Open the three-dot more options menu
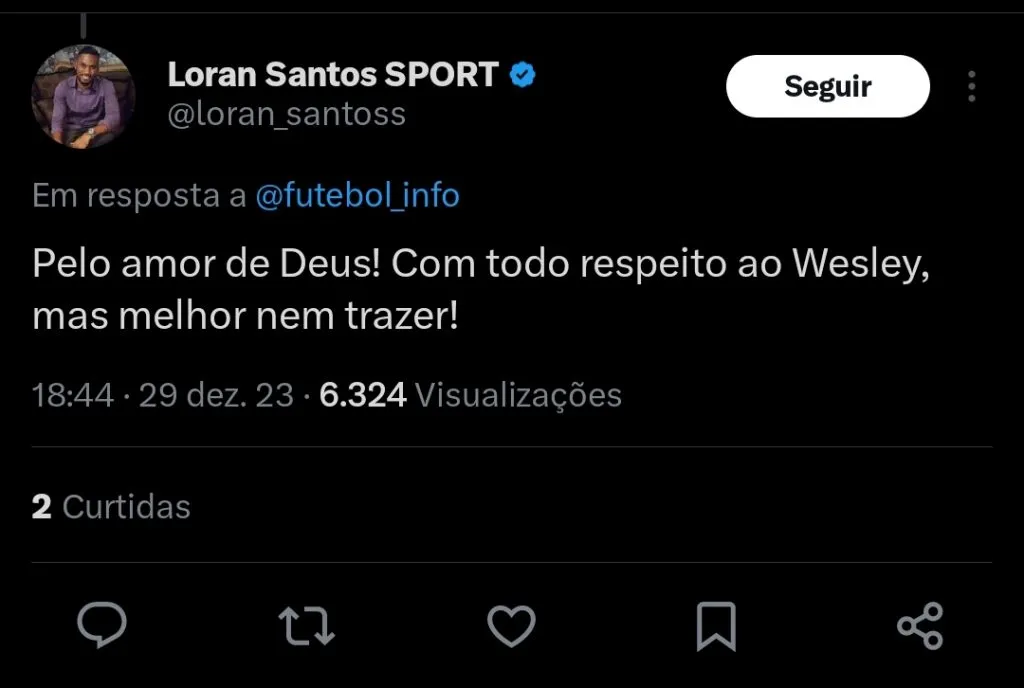 [x=971, y=87]
